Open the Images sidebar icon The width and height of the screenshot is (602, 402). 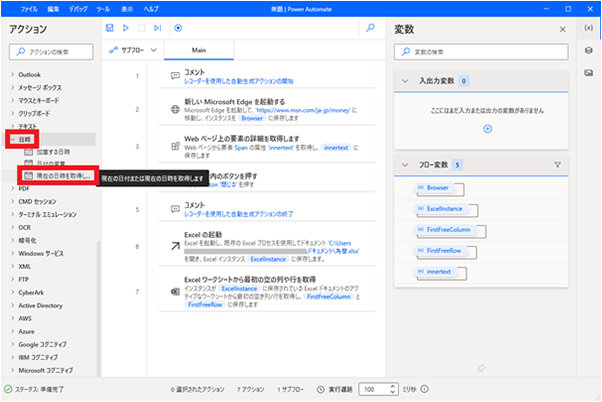(x=588, y=73)
